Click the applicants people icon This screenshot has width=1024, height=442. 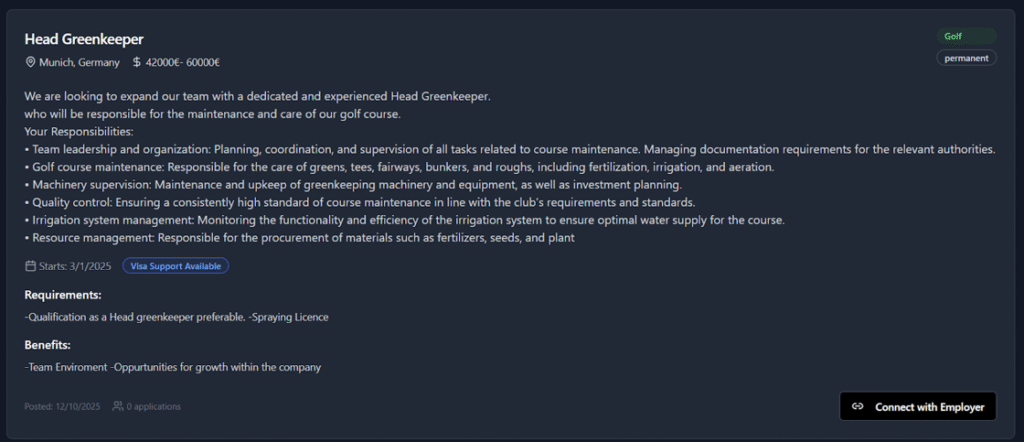[x=118, y=406]
